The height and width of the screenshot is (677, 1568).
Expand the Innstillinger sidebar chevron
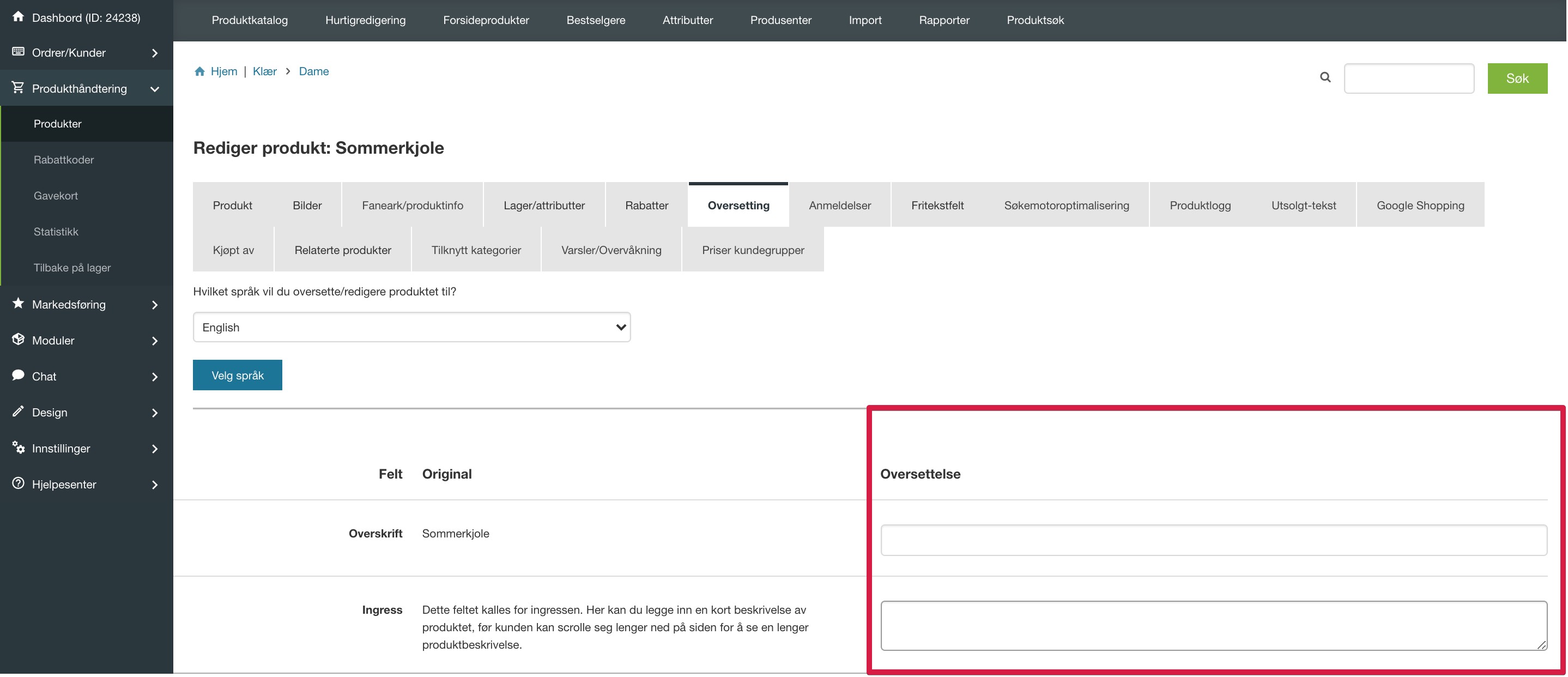point(155,449)
